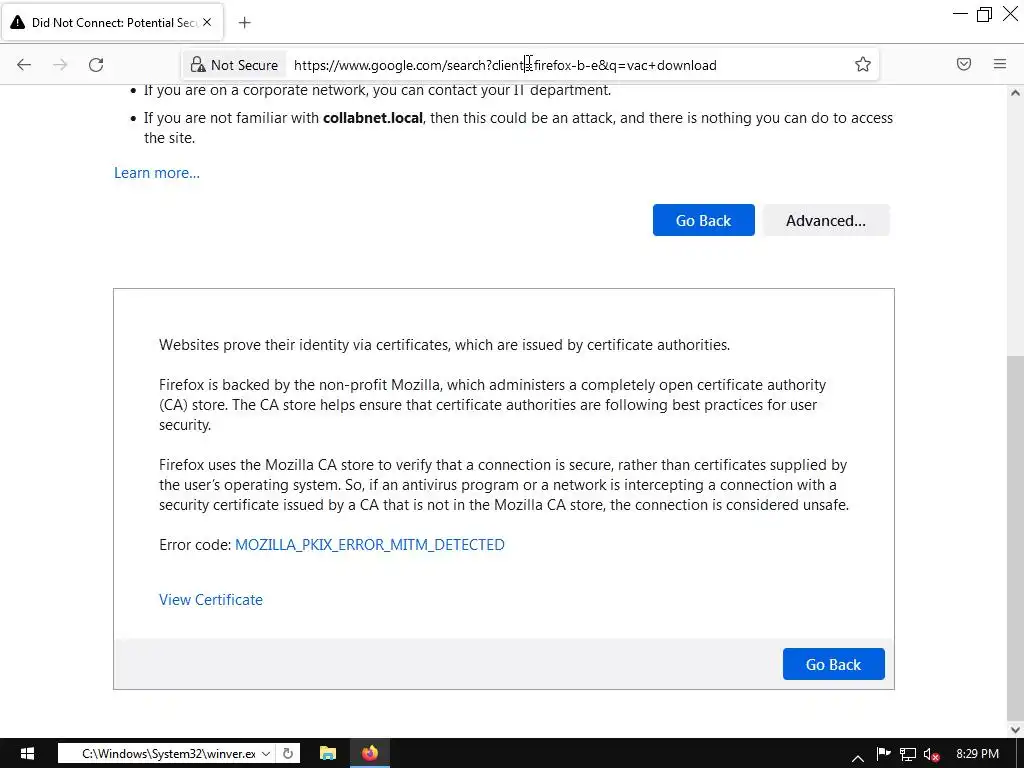Click Go Back in the advanced panel

(x=833, y=664)
